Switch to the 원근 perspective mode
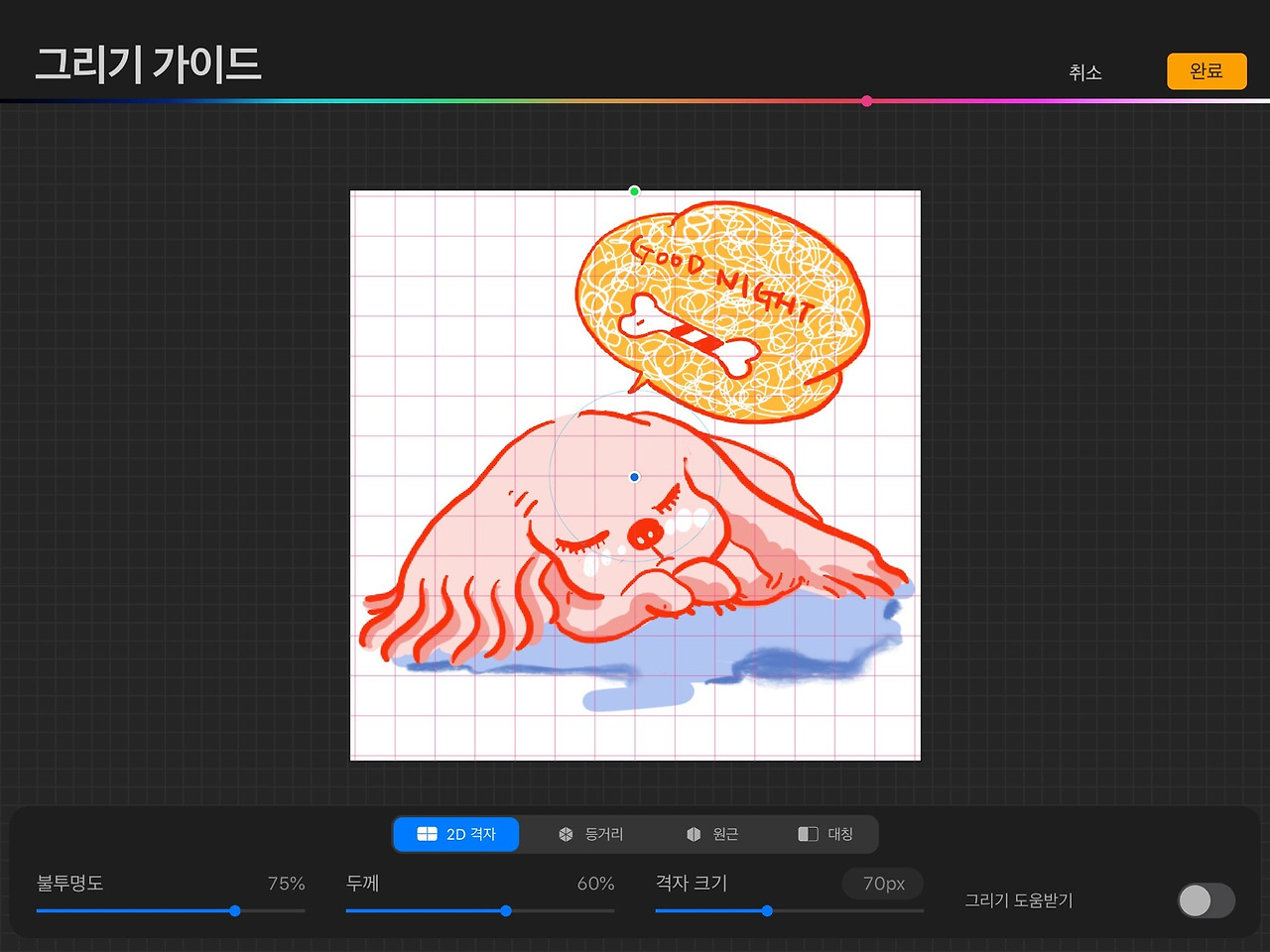The image size is (1270, 952). [x=714, y=834]
